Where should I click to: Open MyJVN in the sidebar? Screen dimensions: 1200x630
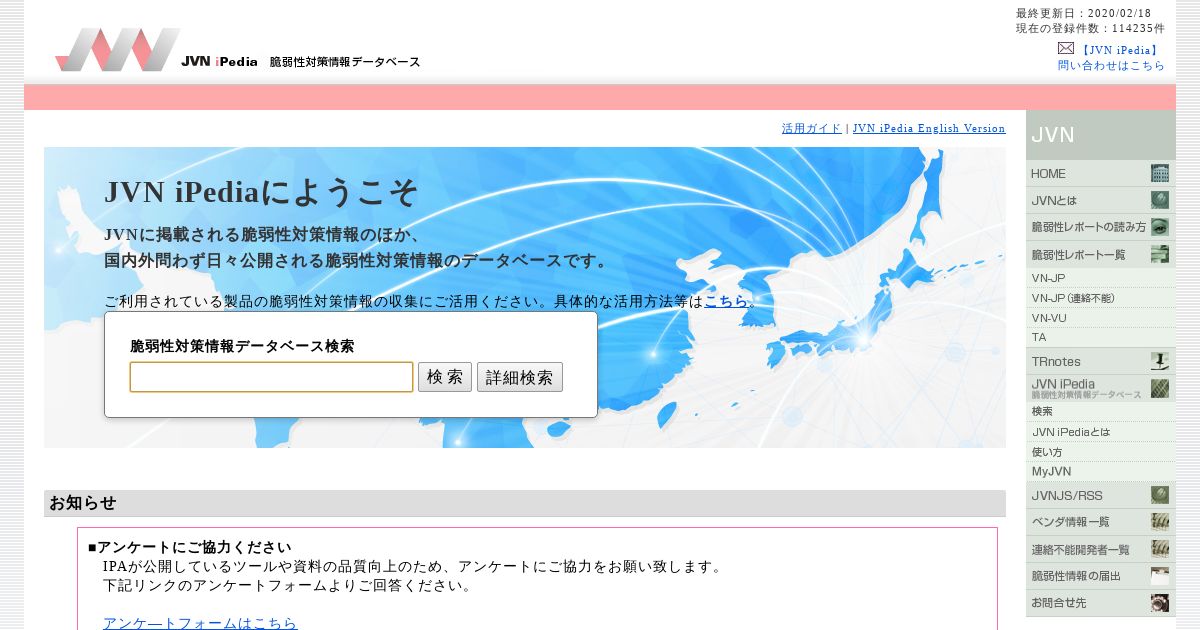coord(1100,471)
